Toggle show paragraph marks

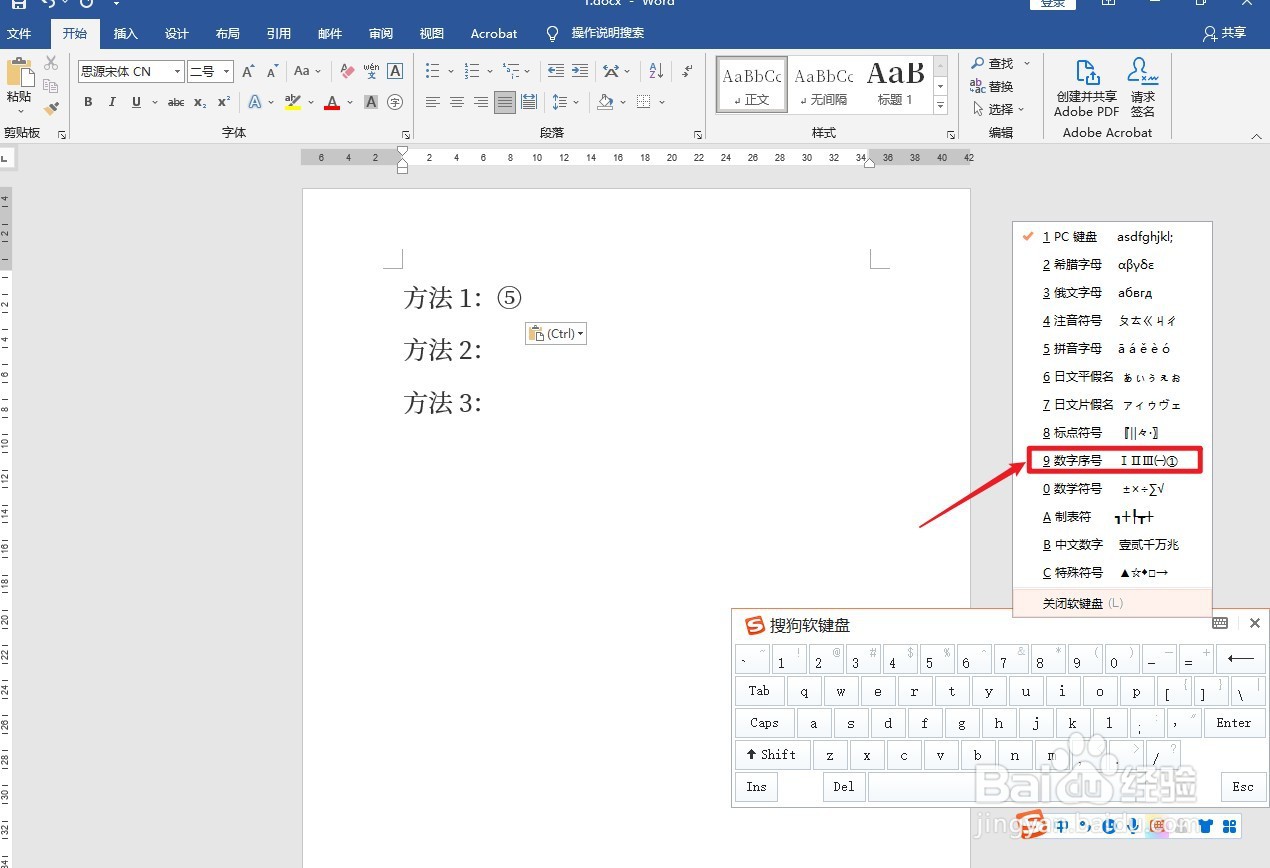click(x=688, y=71)
